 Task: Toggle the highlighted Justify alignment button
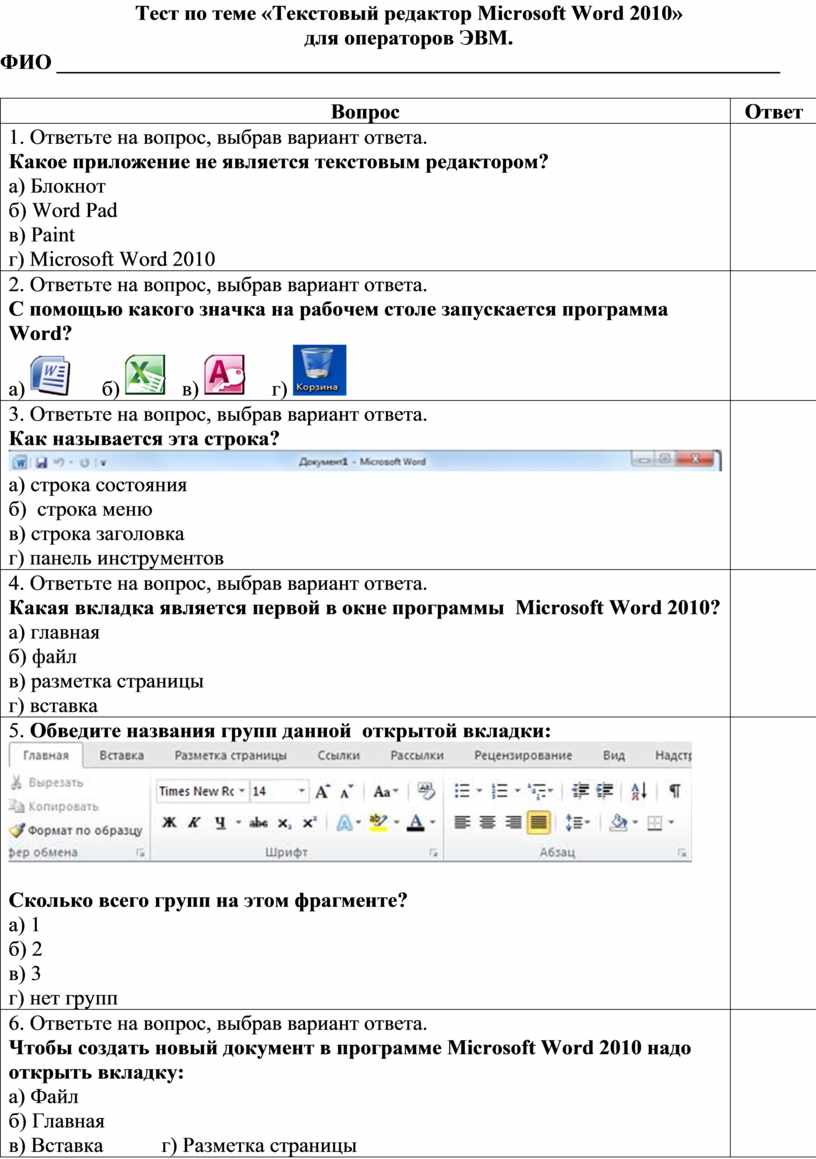[539, 822]
